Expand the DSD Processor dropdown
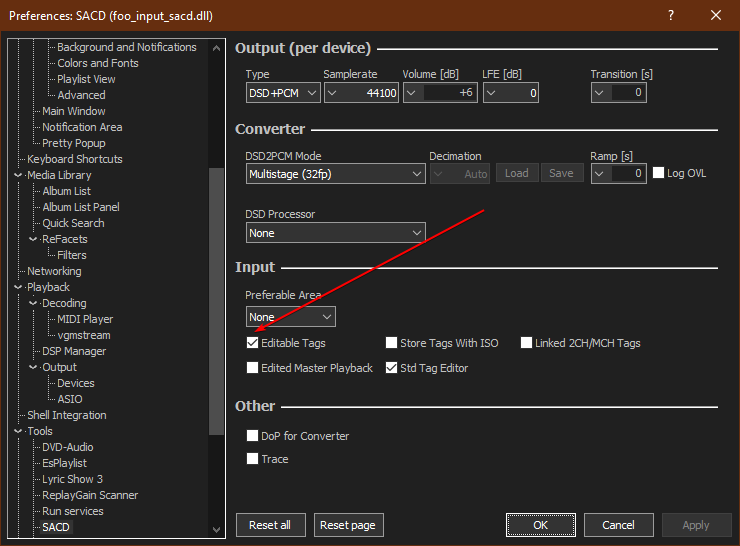The height and width of the screenshot is (546, 740). pos(335,233)
